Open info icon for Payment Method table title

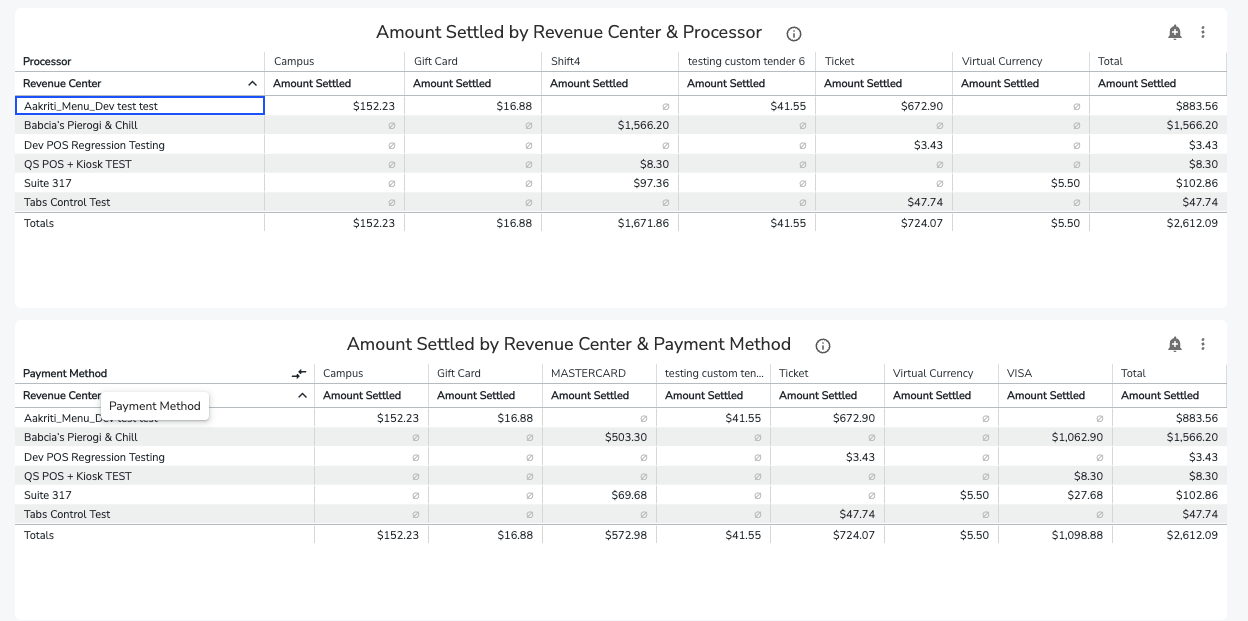point(823,345)
